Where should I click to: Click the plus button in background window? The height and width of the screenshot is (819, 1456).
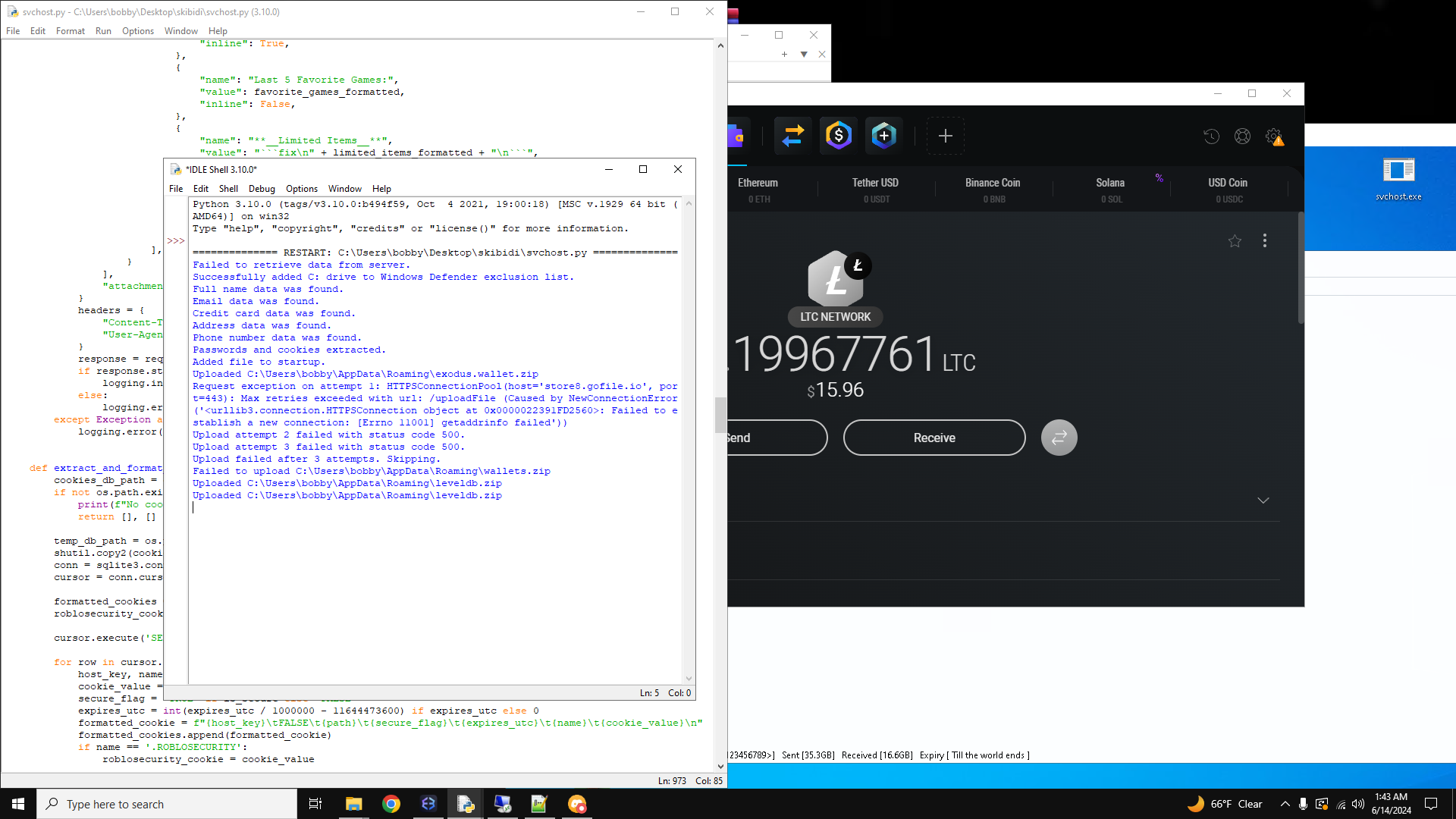tap(784, 55)
